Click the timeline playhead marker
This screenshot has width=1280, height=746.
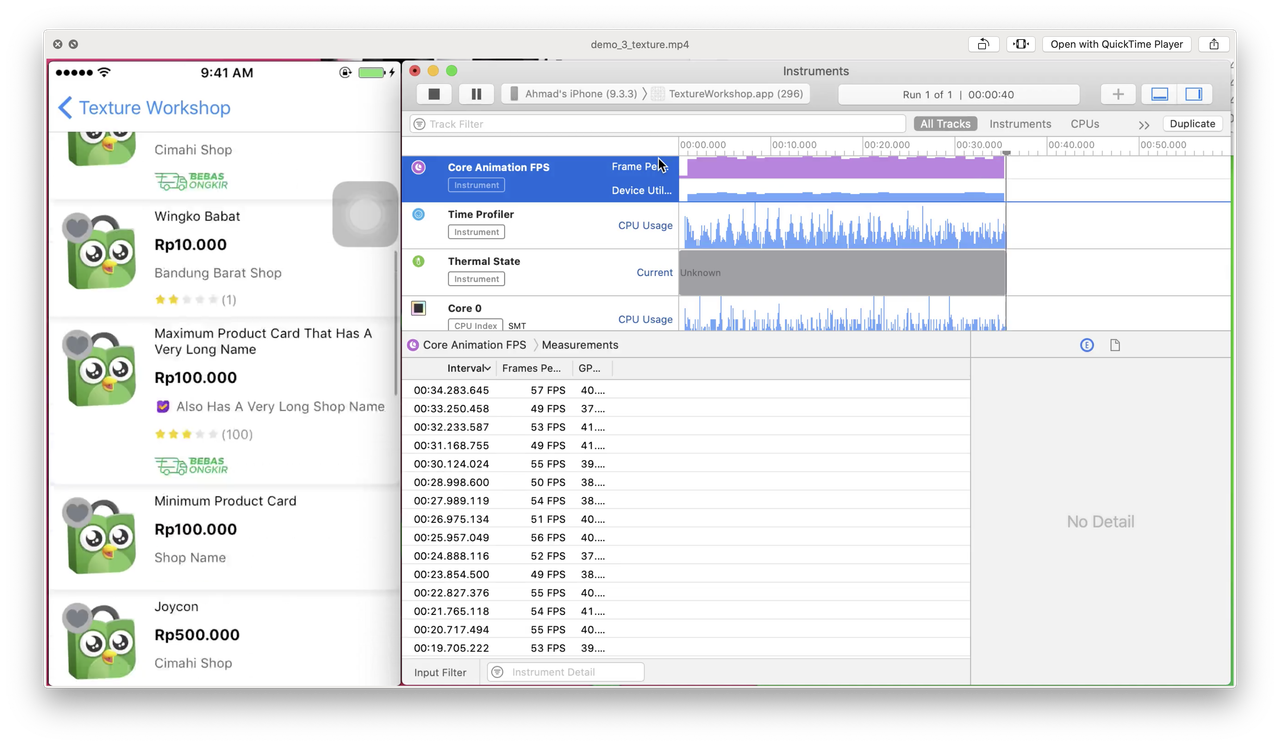pos(1006,153)
